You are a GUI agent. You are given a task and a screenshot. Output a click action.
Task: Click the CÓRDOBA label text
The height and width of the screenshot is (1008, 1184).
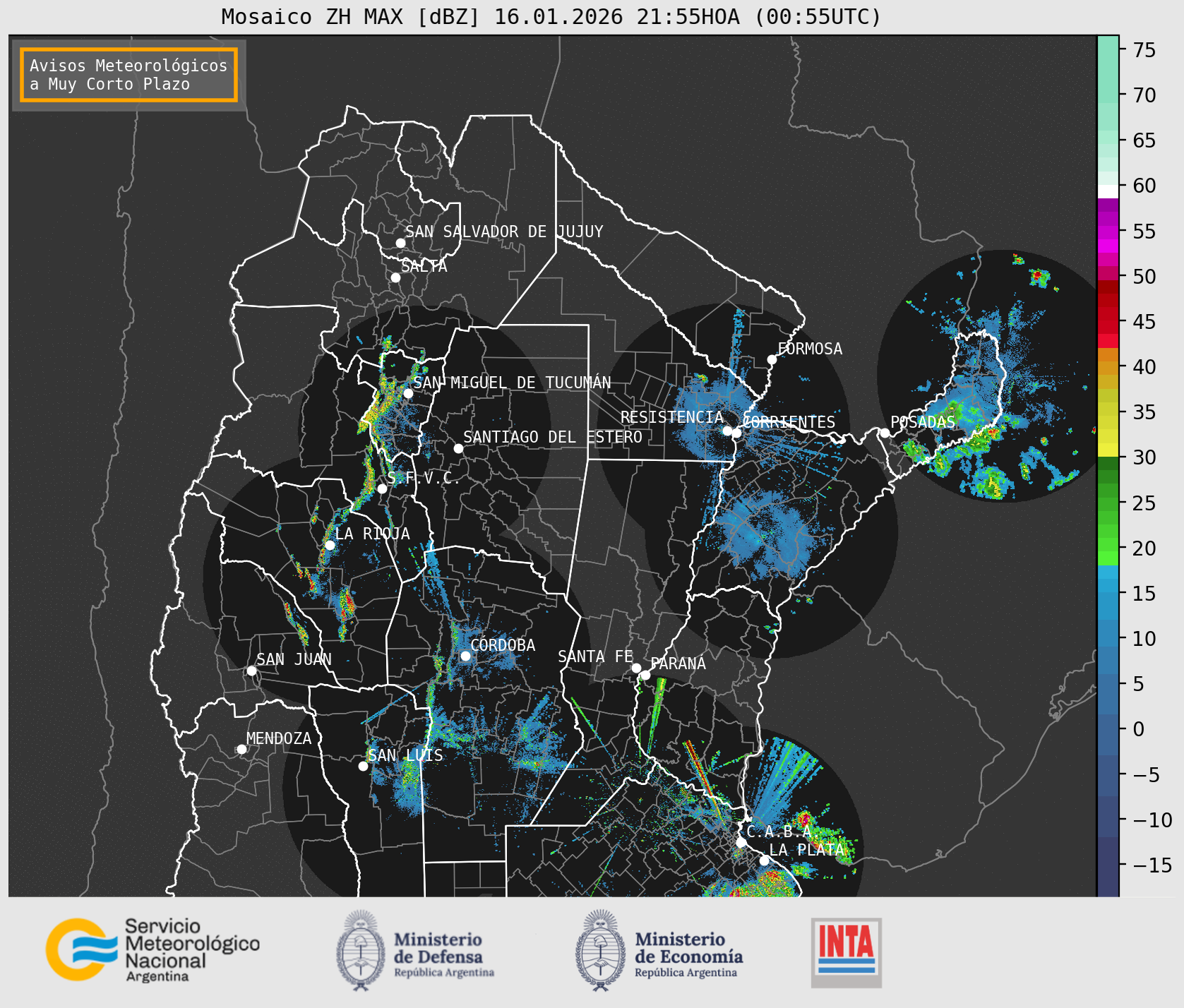[x=503, y=645]
